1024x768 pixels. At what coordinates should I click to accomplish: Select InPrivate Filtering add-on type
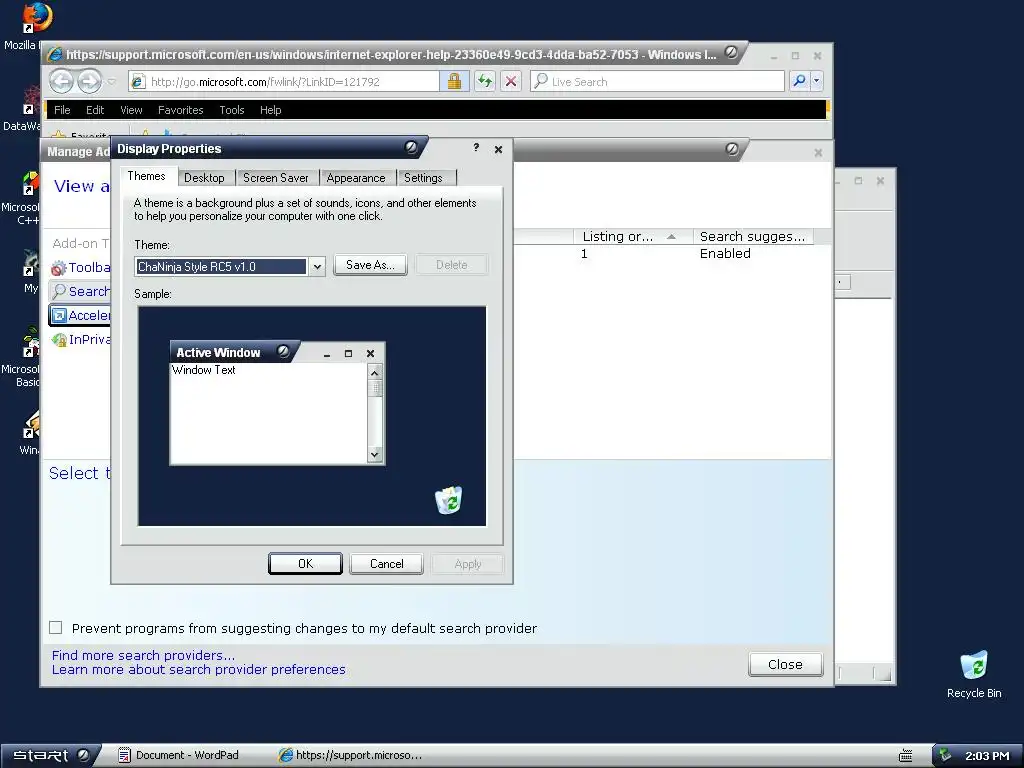point(80,340)
